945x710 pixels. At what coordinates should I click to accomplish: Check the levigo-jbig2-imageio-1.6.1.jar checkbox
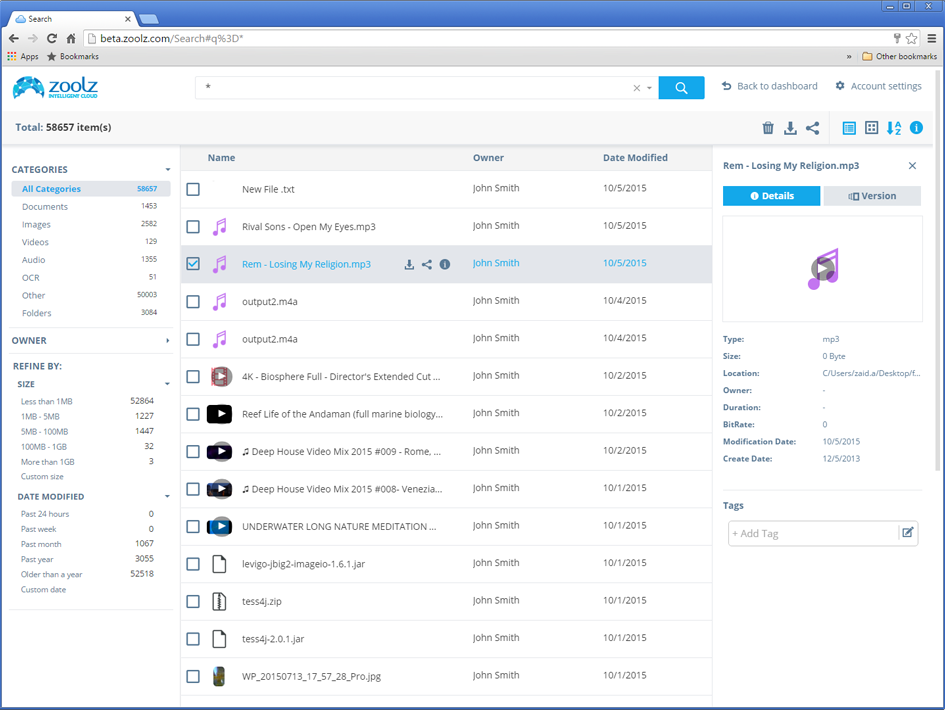pyautogui.click(x=193, y=564)
